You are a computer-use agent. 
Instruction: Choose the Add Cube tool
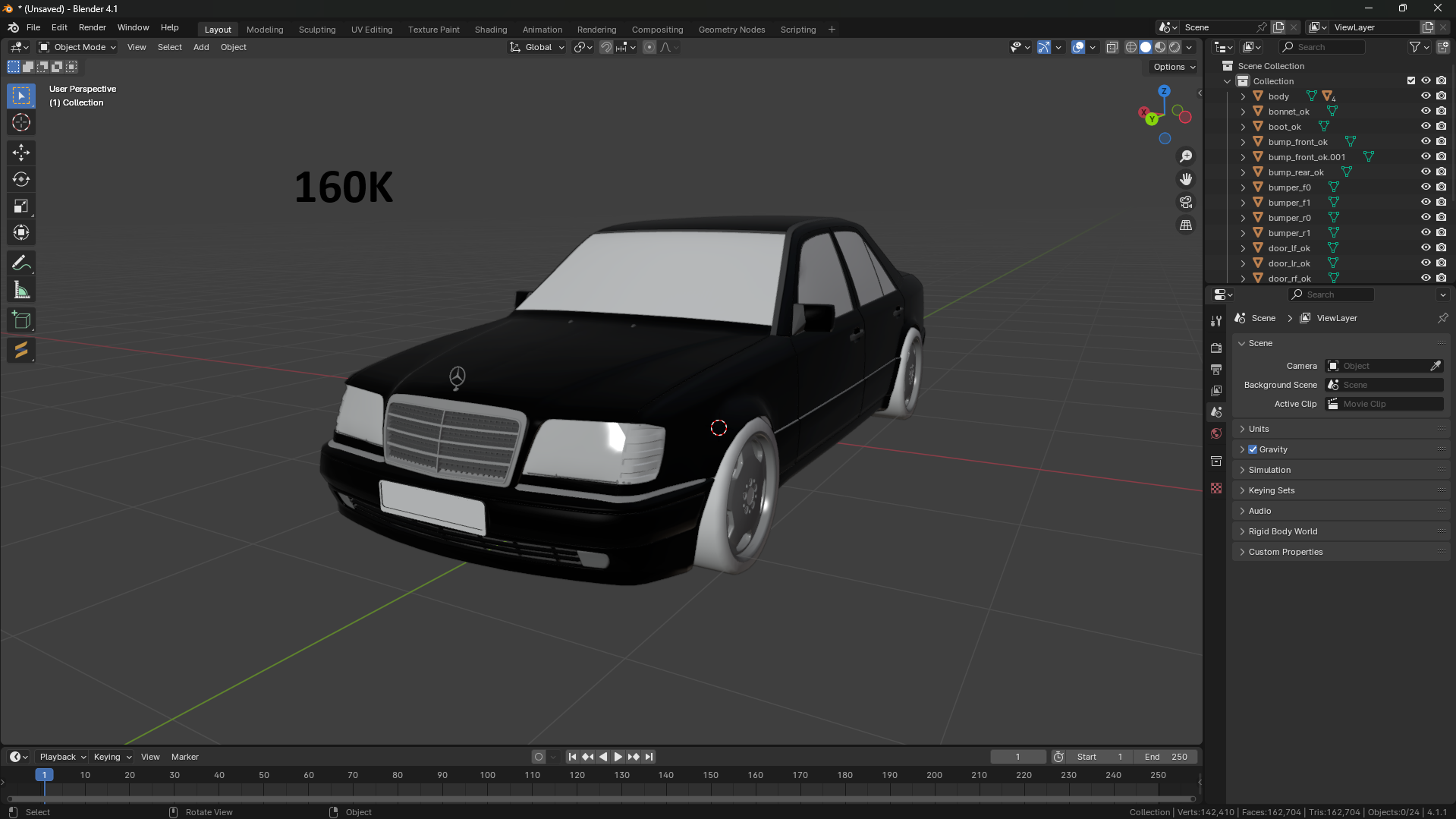pos(21,320)
